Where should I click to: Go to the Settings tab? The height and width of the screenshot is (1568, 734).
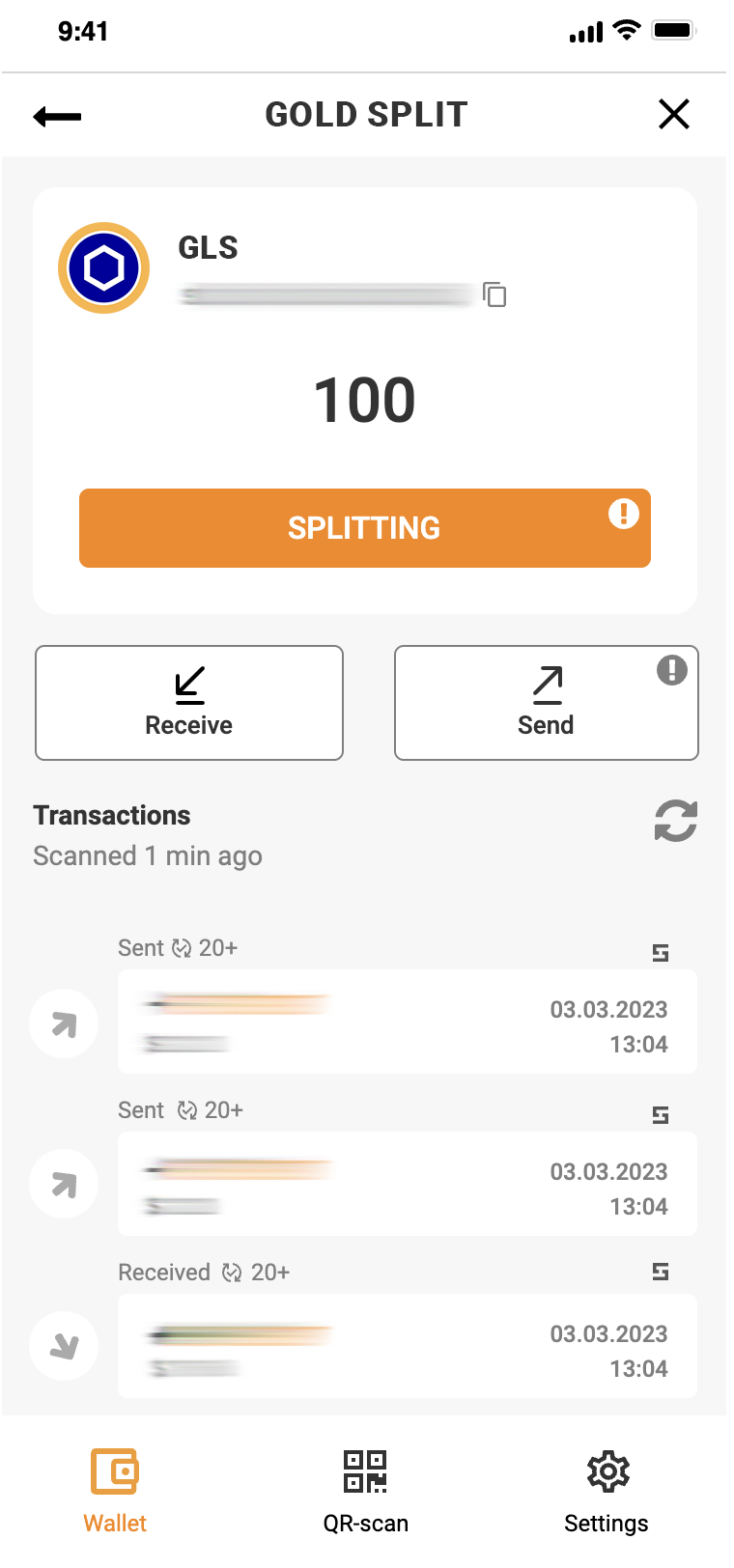(607, 1490)
